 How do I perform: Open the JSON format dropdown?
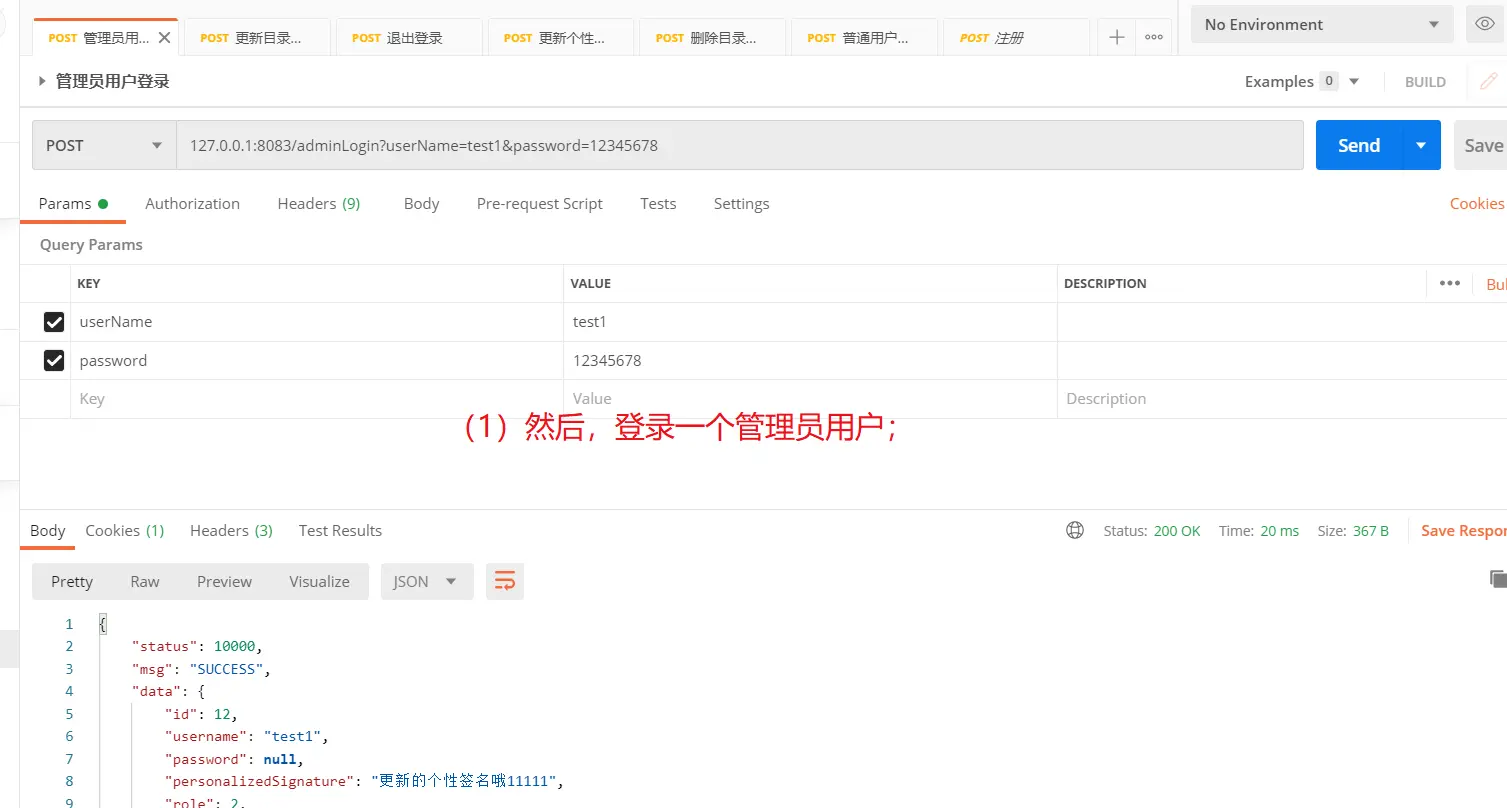(426, 581)
